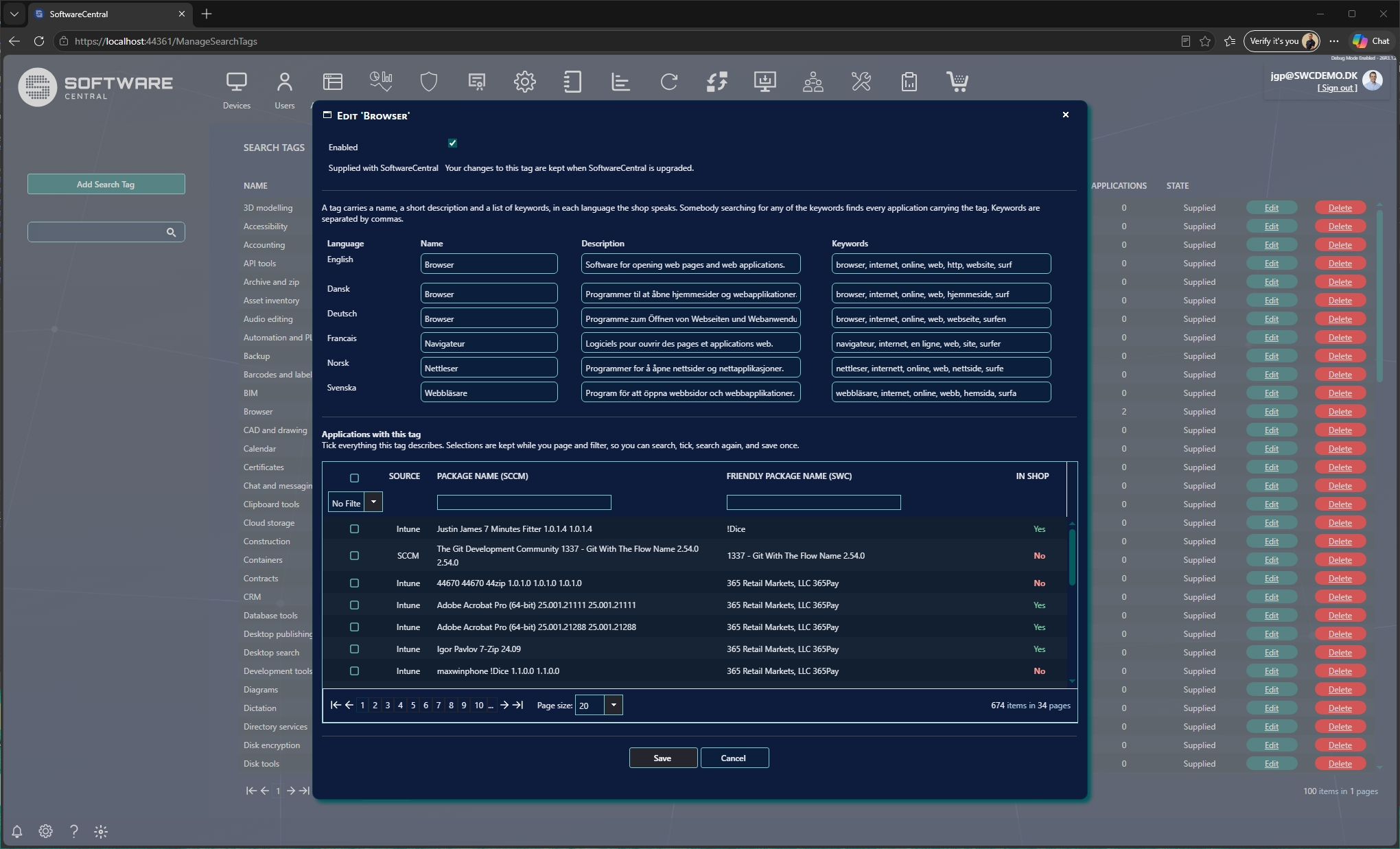Click the Svenska Name field 'Webbläsare'
Viewport: 1400px width, 849px height.
tap(489, 393)
